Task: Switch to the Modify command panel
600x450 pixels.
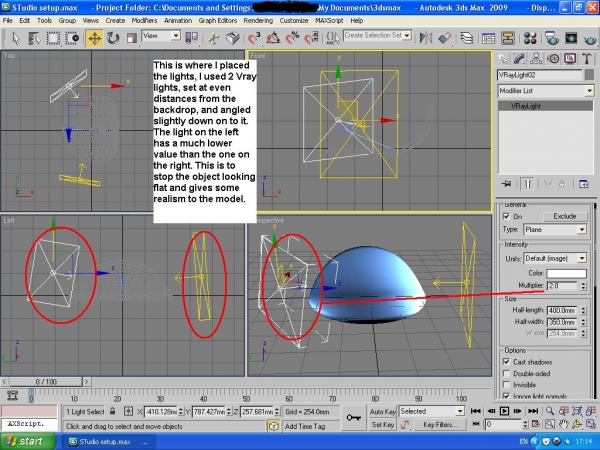Action: tap(519, 59)
